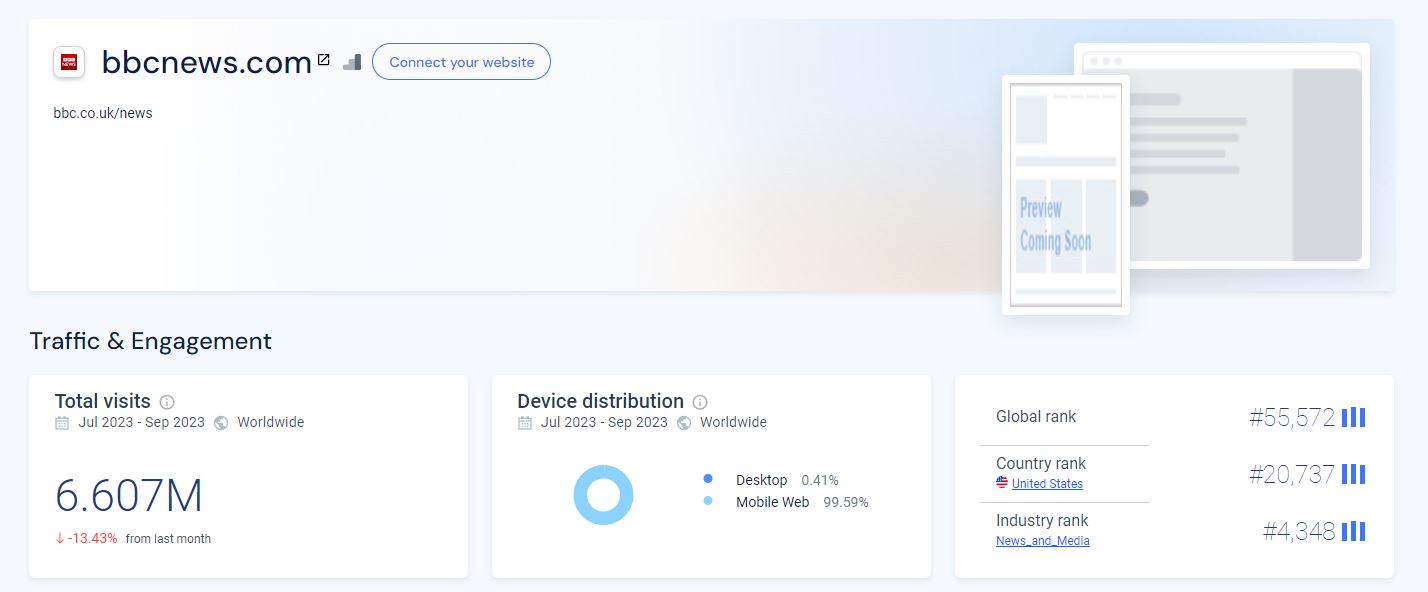Open the Device distribution info icon
1428x592 pixels.
pos(700,402)
